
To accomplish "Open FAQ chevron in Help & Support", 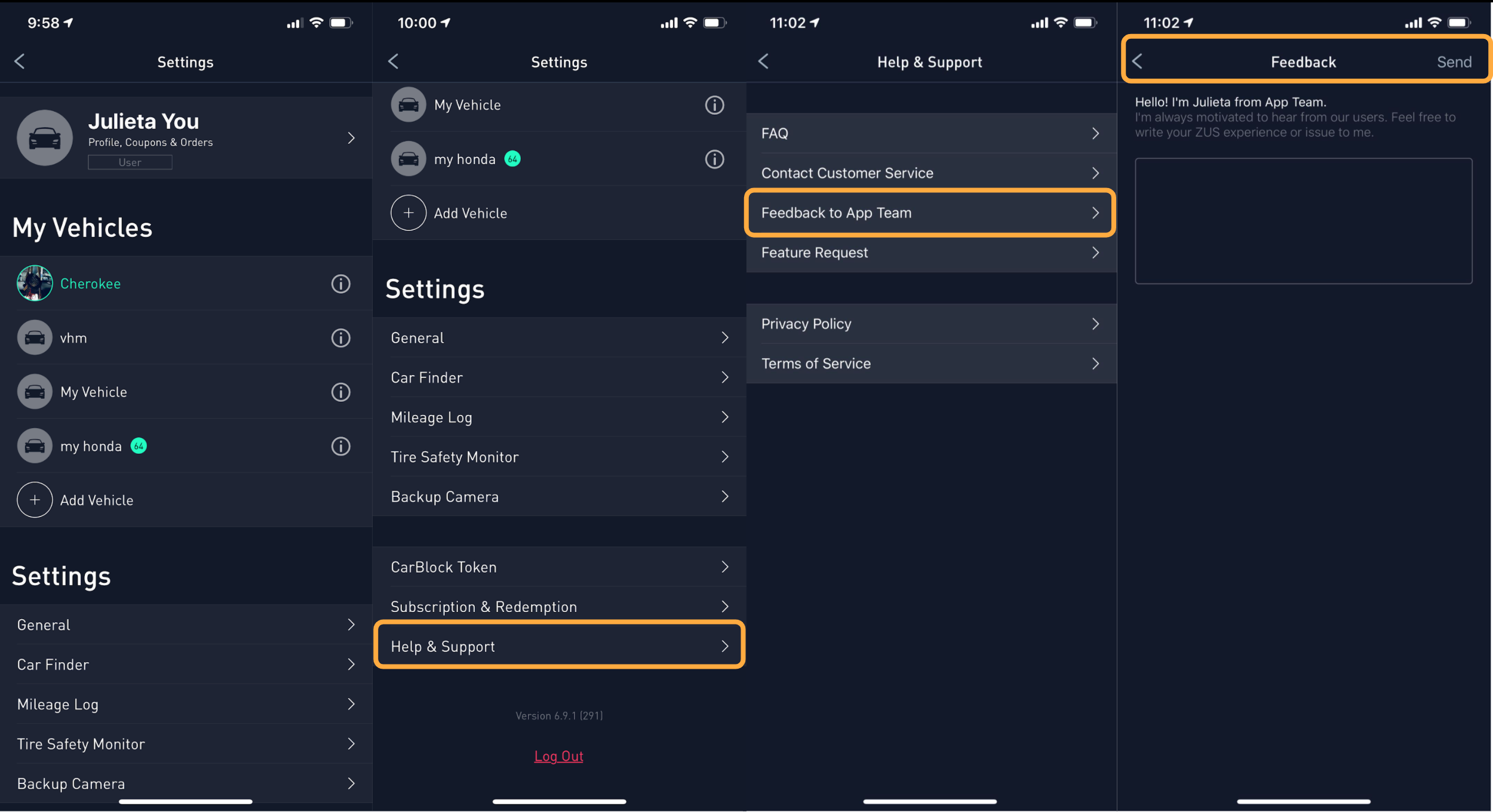I will (1096, 133).
